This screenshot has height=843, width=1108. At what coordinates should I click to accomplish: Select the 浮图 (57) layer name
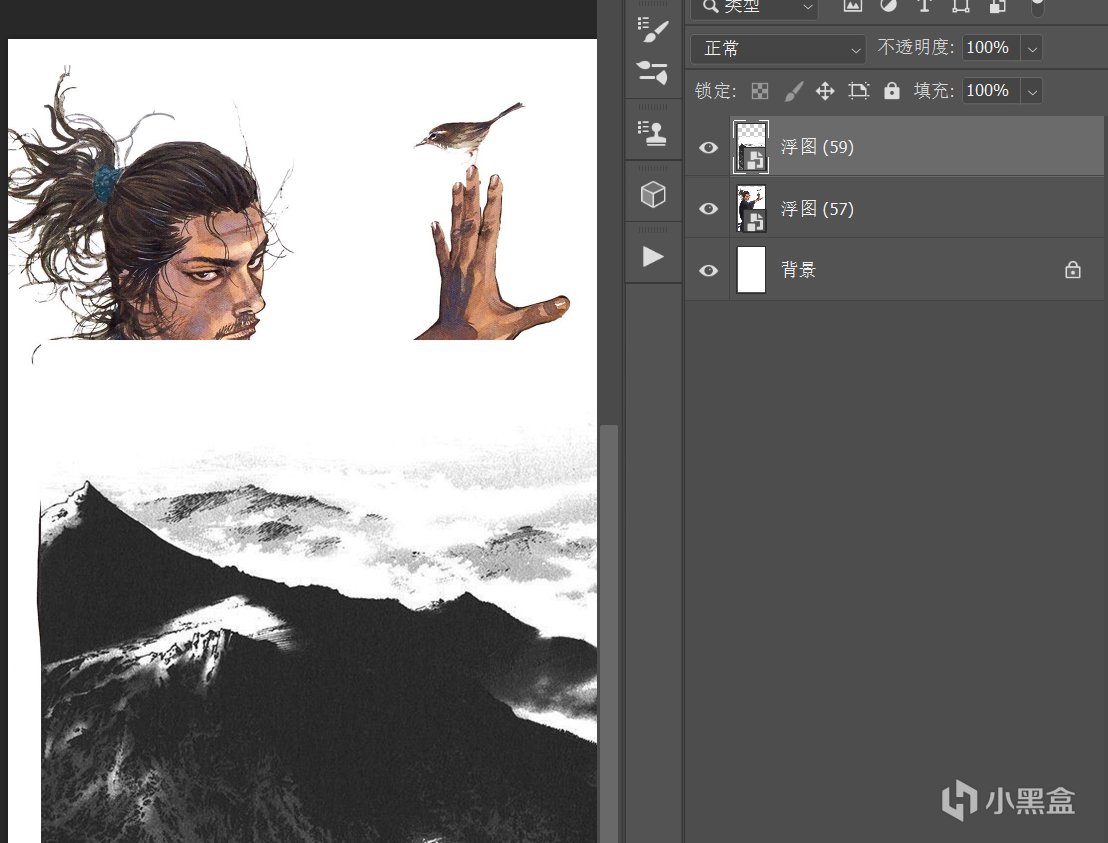click(817, 209)
